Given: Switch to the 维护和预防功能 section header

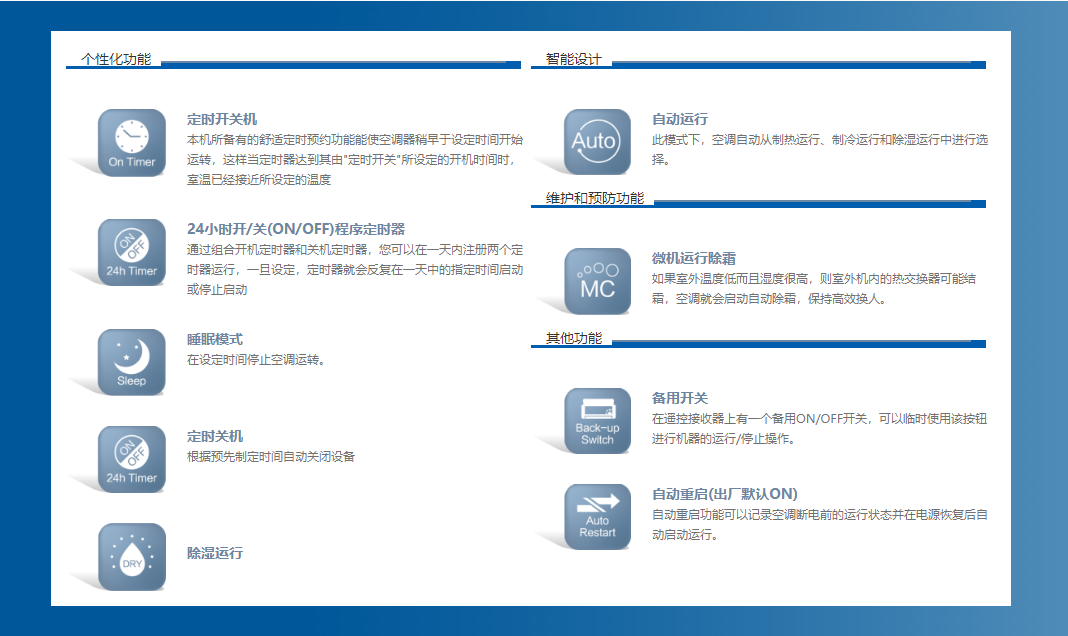Looking at the screenshot, I should tap(595, 199).
